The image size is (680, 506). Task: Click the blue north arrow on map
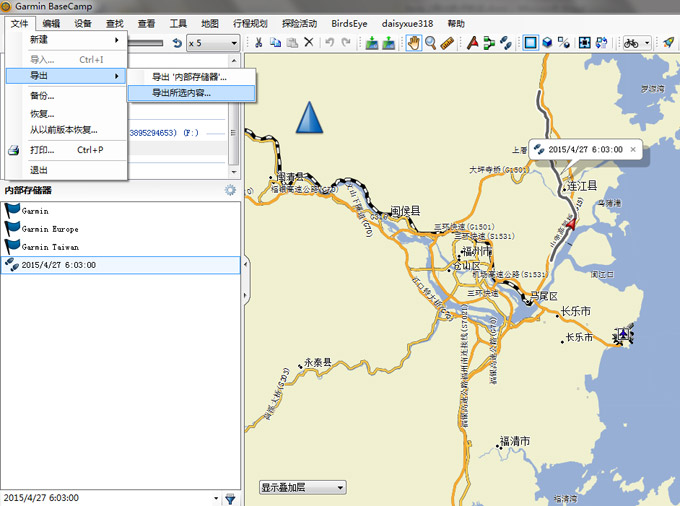click(310, 117)
